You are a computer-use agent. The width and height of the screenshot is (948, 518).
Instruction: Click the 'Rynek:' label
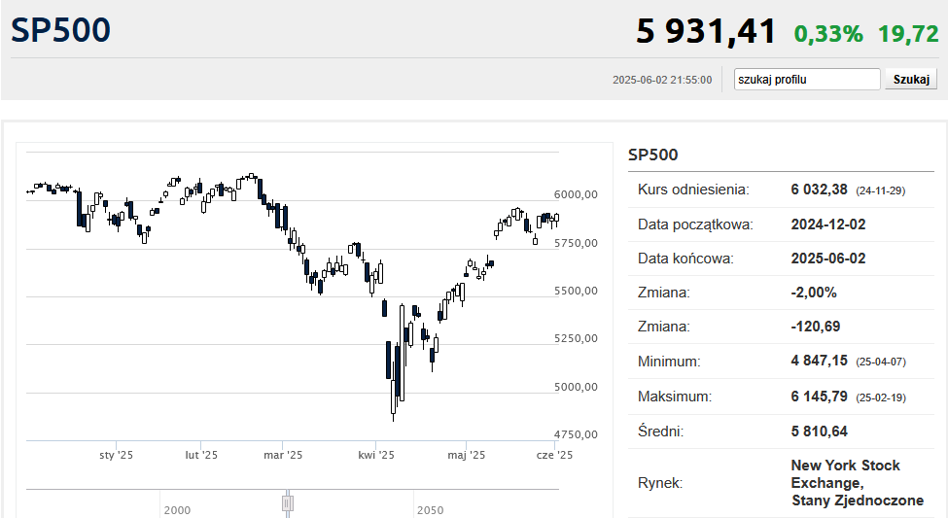[x=660, y=483]
